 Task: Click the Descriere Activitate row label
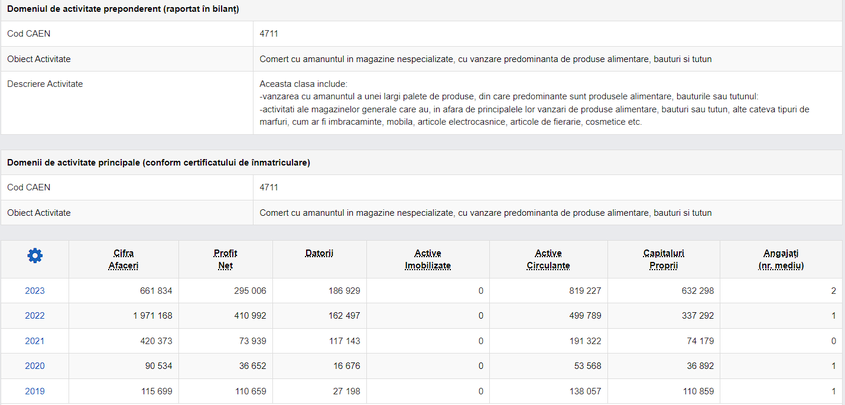(45, 84)
